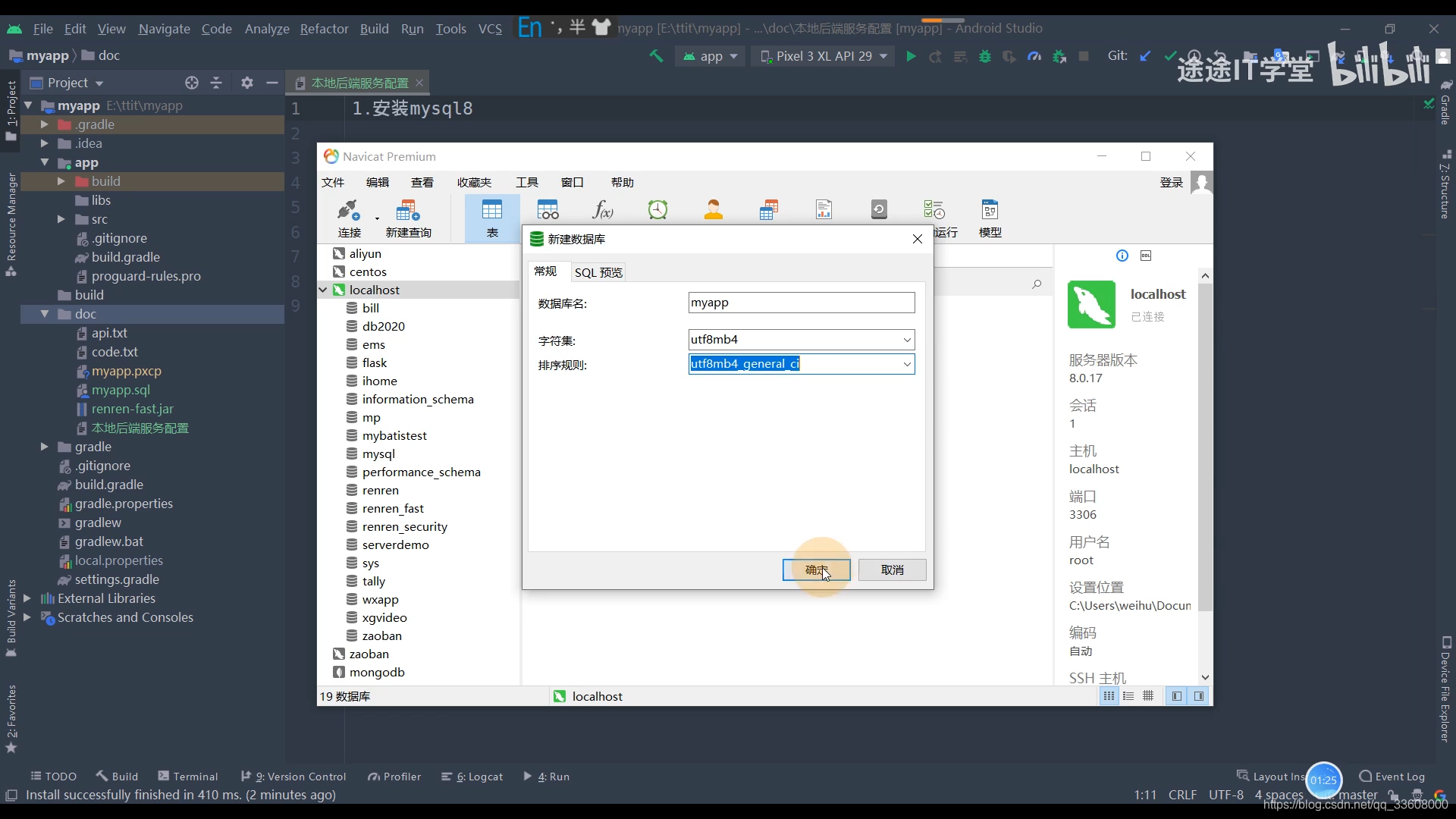Click the 数据库名 input field
Viewport: 1456px width, 819px height.
coord(800,302)
